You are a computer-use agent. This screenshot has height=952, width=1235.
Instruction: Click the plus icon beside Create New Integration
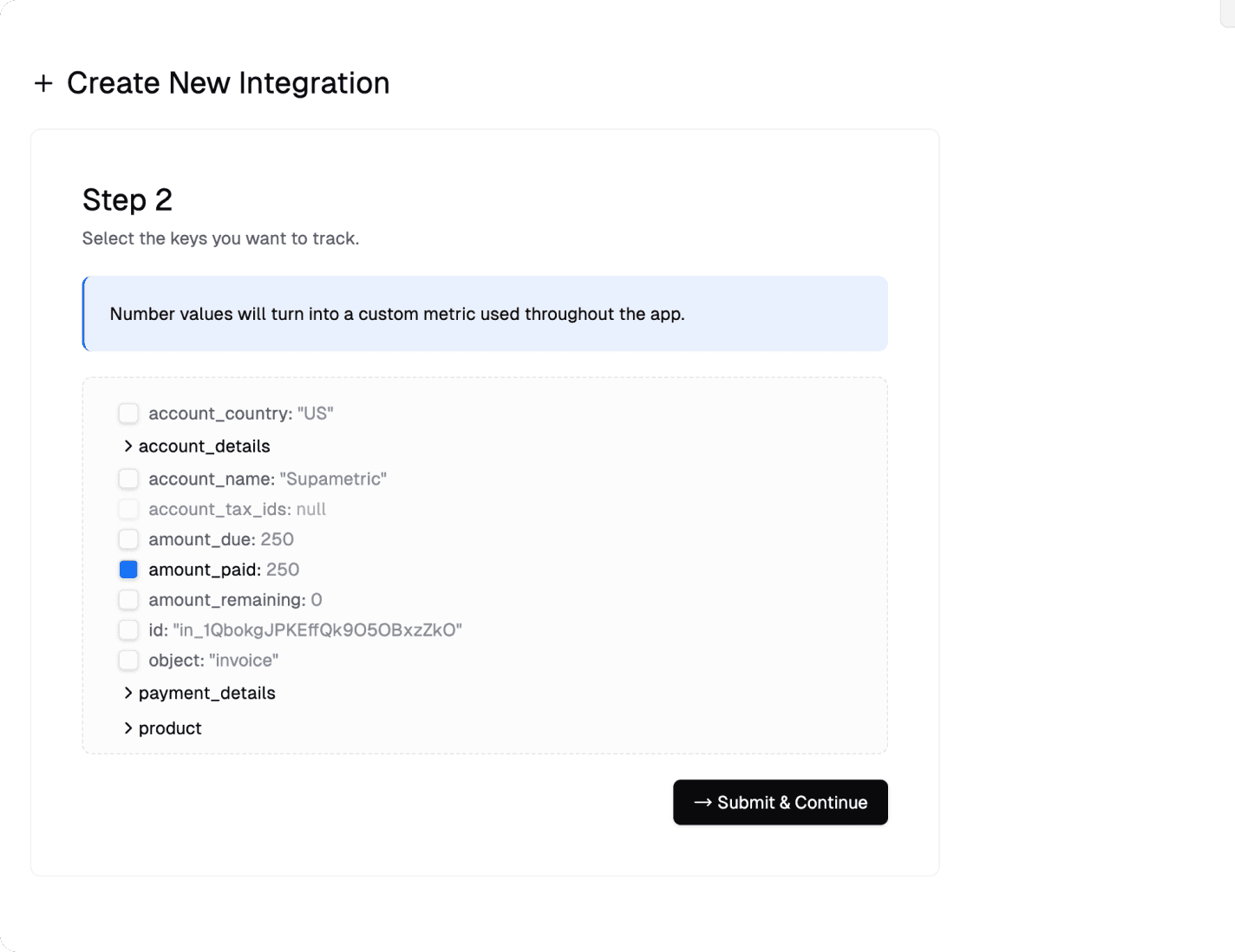(44, 83)
